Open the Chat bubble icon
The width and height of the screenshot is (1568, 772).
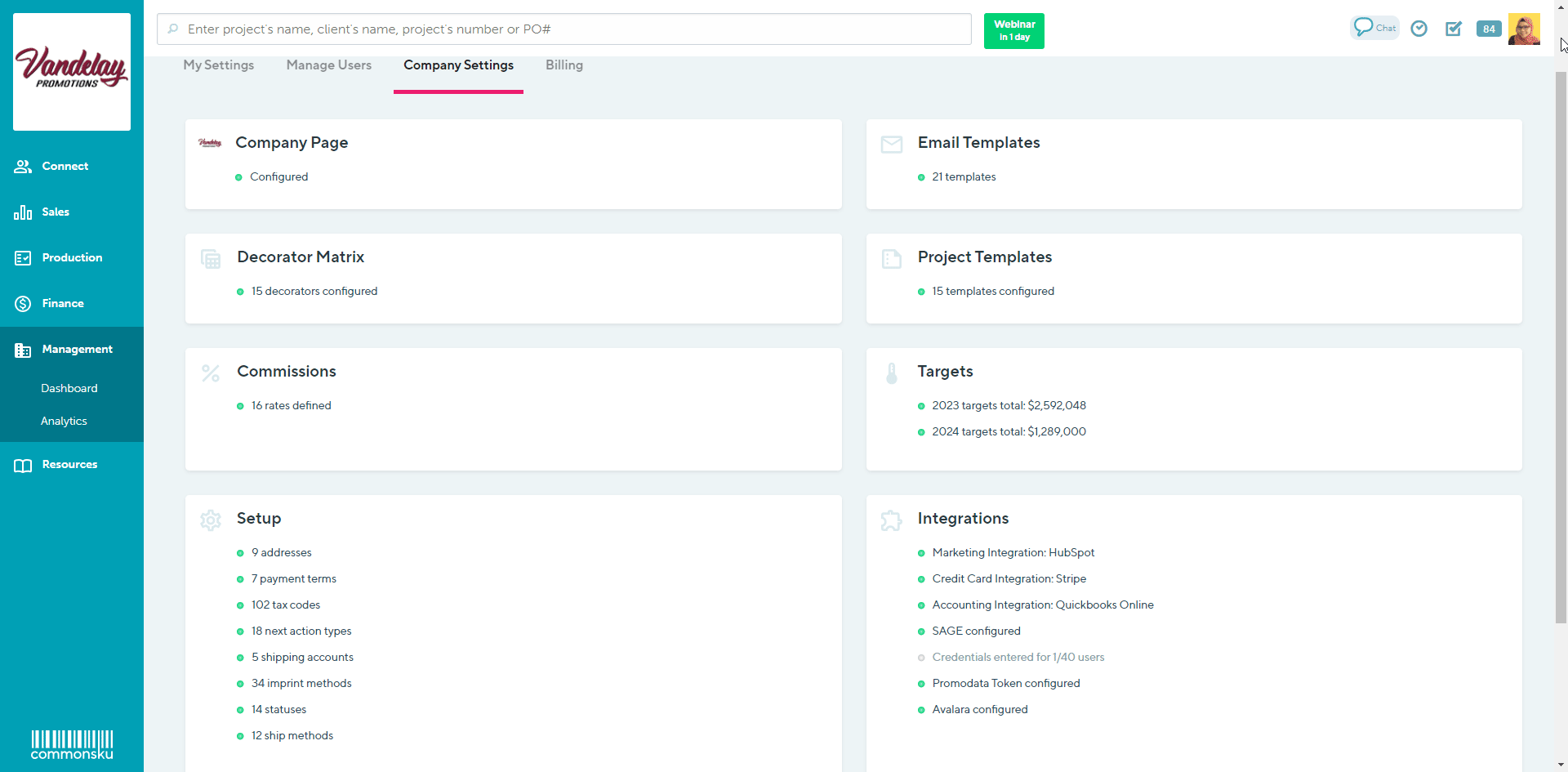point(1374,28)
